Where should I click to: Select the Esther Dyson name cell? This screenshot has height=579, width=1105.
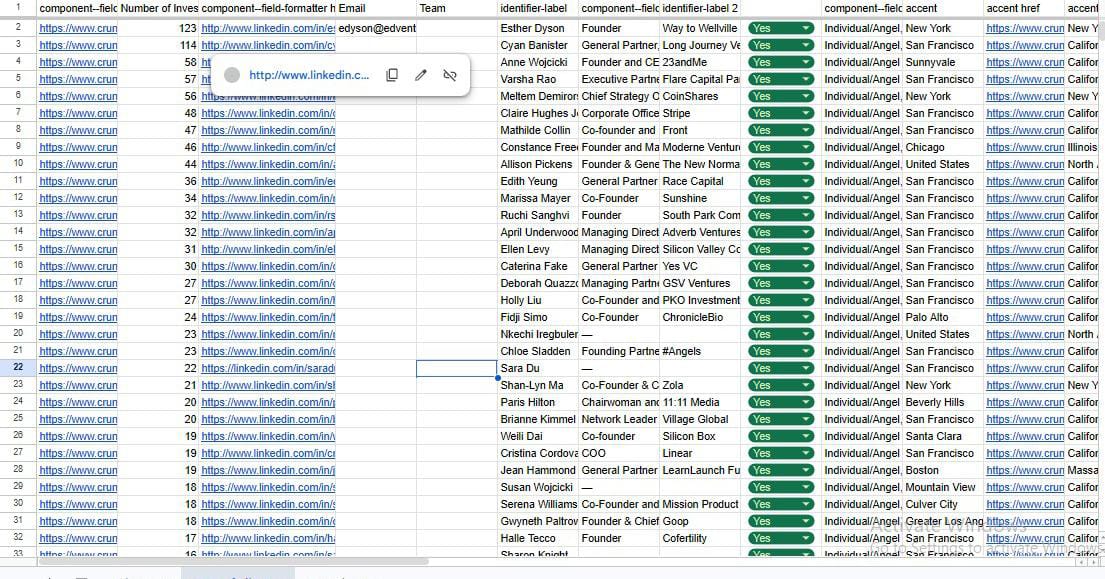538,28
